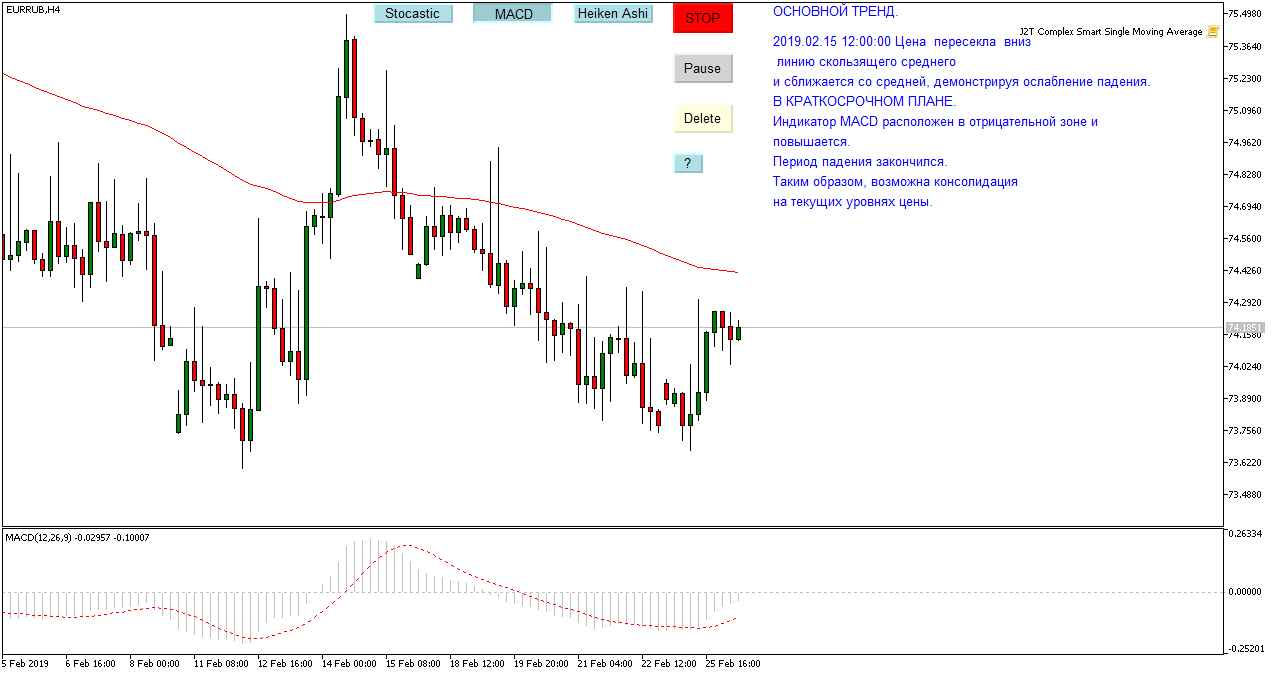Click the 22 Feb 12:00 time axis label
Viewport: 1276px width, 675px height.
pyautogui.click(x=668, y=663)
